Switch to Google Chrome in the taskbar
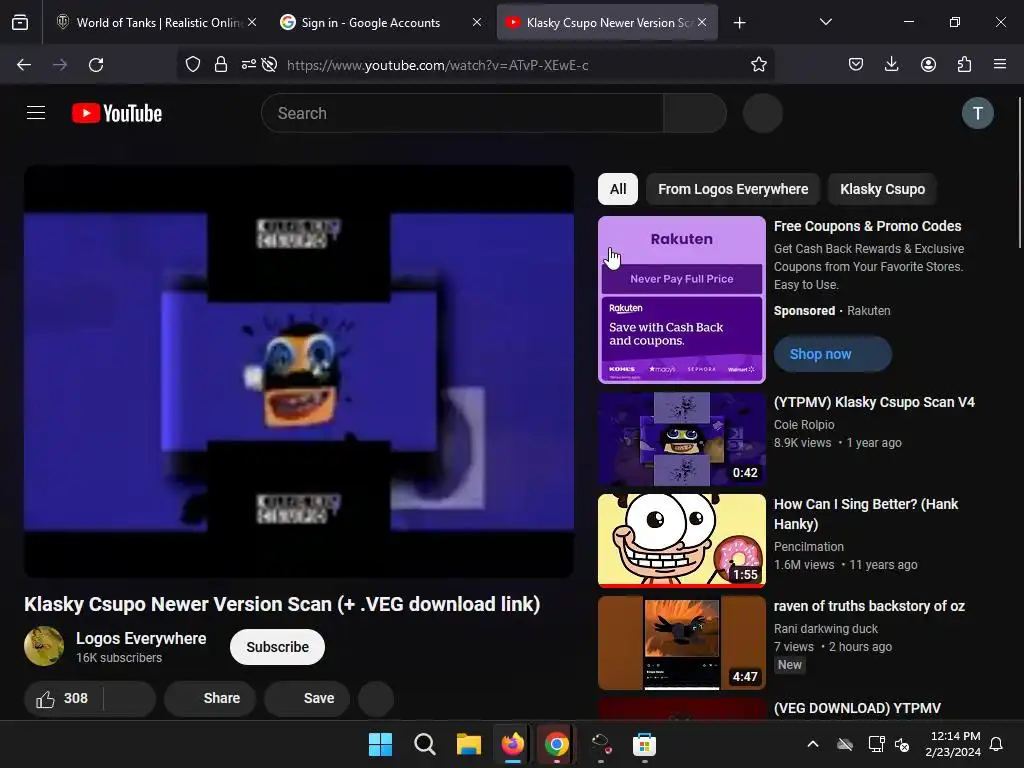This screenshot has height=768, width=1024. click(556, 744)
